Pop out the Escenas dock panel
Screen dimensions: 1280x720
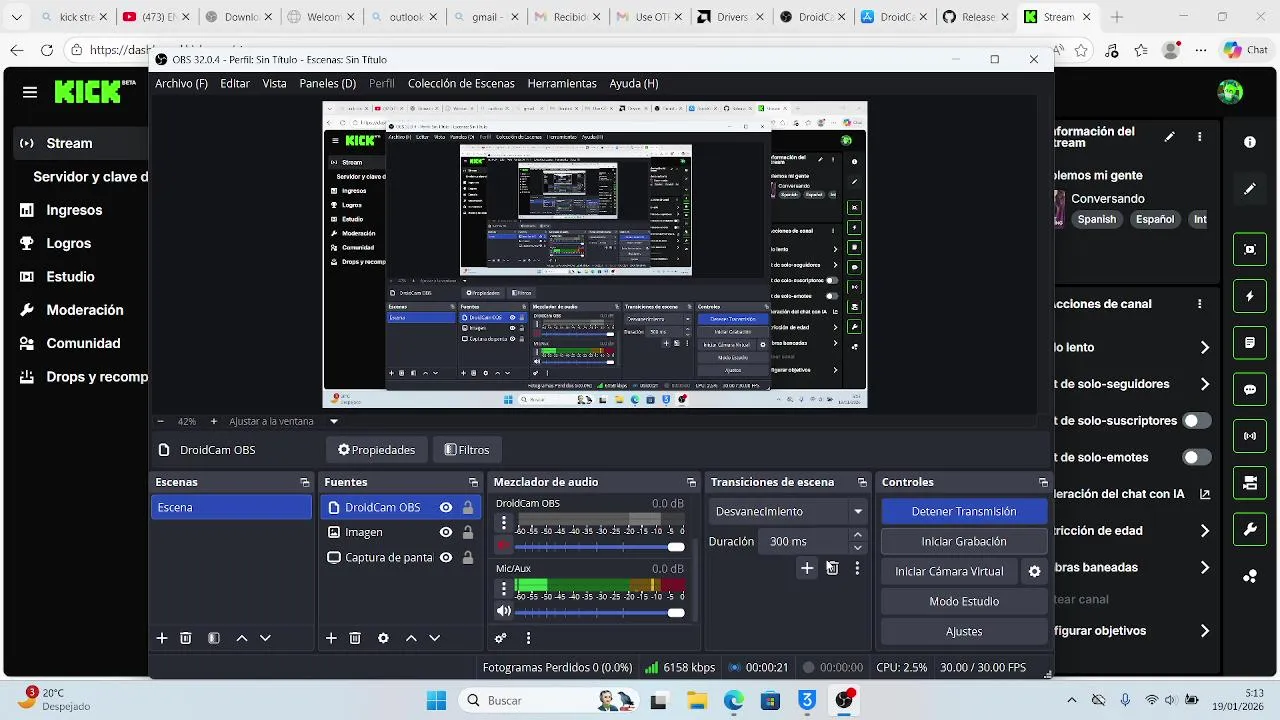[x=305, y=482]
